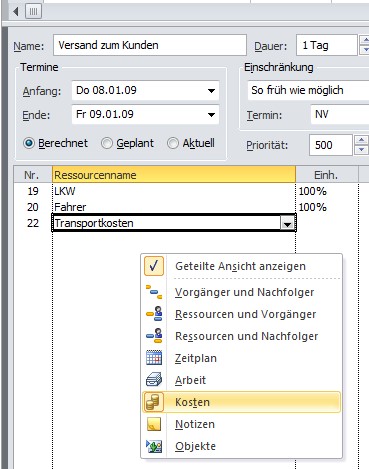This screenshot has width=369, height=469.
Task: Click the Einh. column header
Action: point(327,175)
